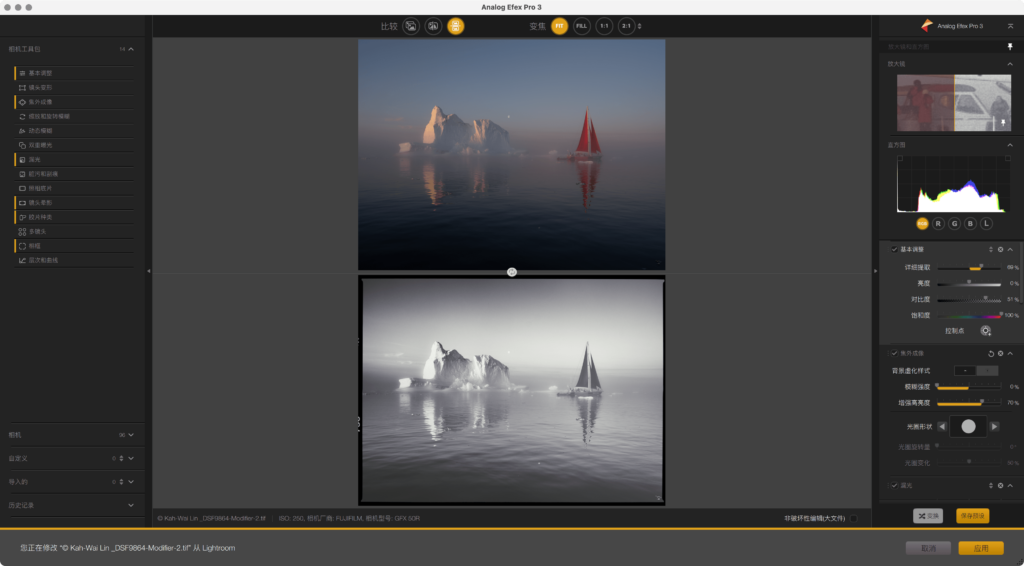Go to the previous 光圈形状 shape
Viewport: 1024px width, 566px height.
click(942, 426)
